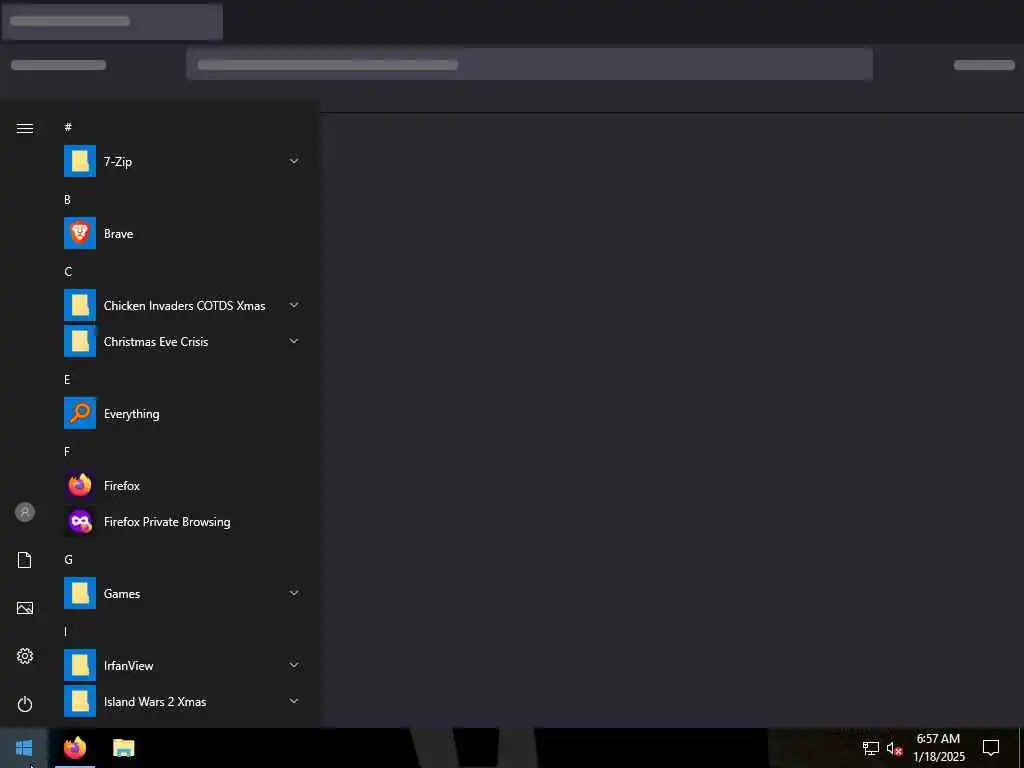Open the 7-Zip folder icon
Screen dimensions: 1024x768
pos(80,161)
